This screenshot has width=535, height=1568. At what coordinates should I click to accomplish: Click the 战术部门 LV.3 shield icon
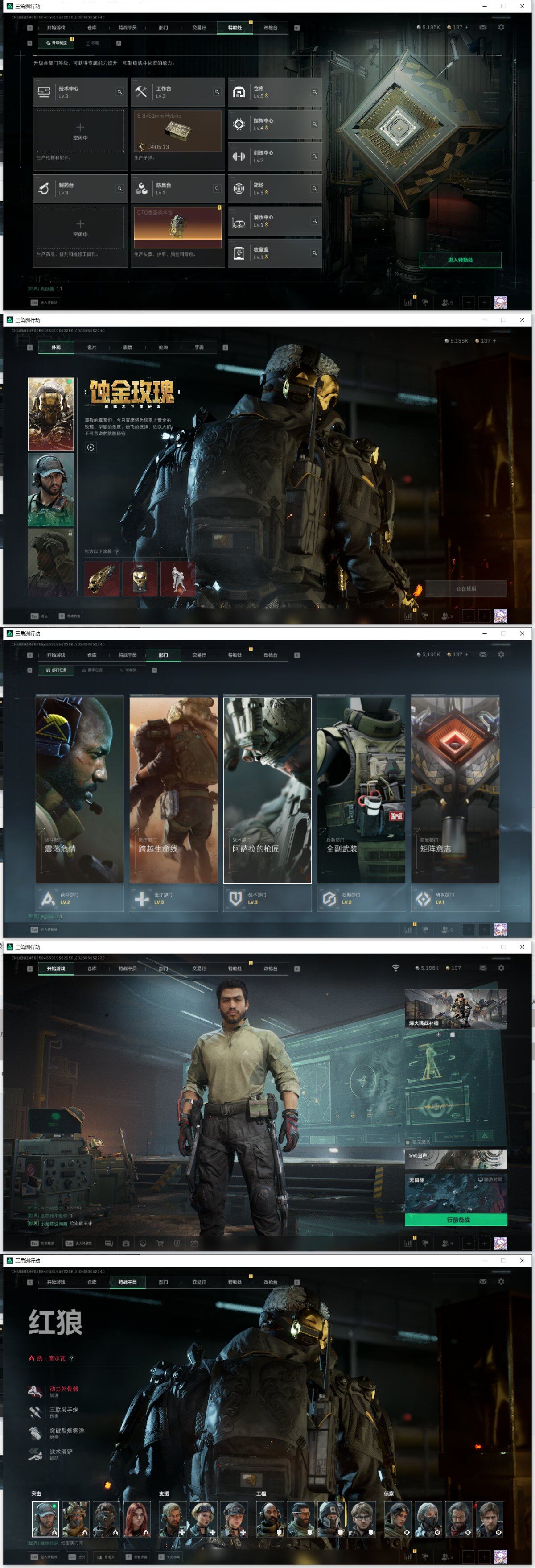coord(235,898)
